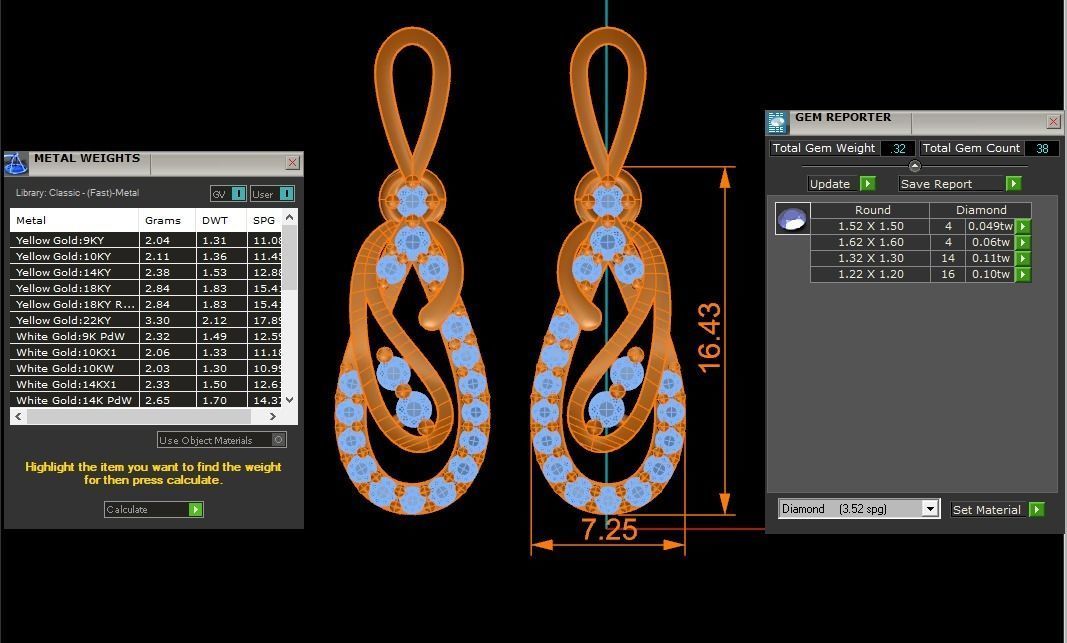Select the Yellow Gold:18KY row
This screenshot has height=643, width=1067.
(x=146, y=288)
